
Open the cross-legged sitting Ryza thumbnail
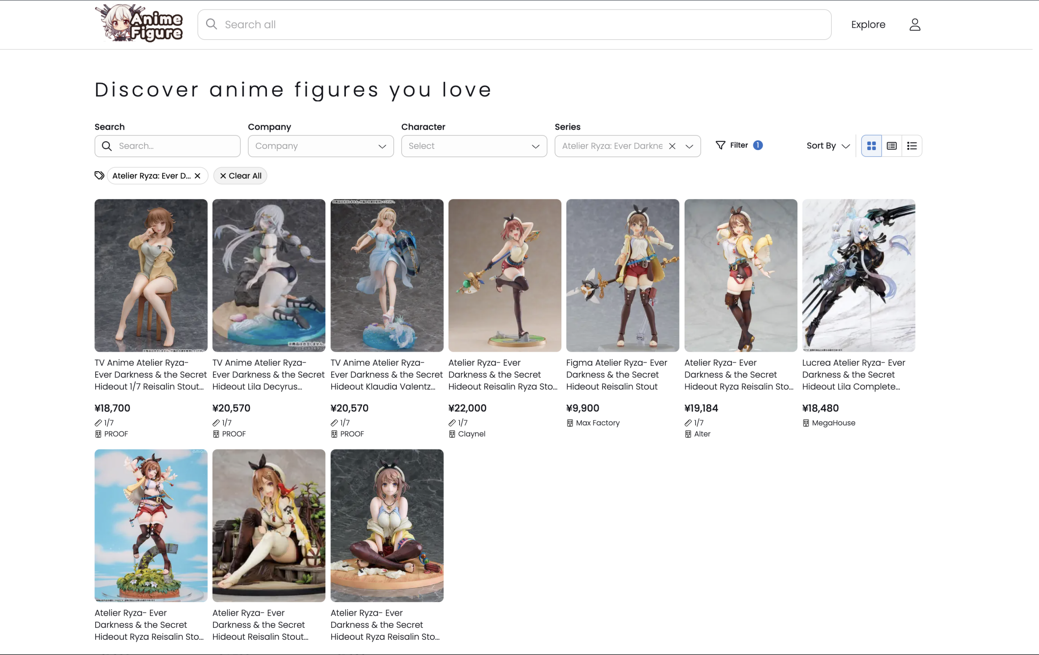point(387,526)
